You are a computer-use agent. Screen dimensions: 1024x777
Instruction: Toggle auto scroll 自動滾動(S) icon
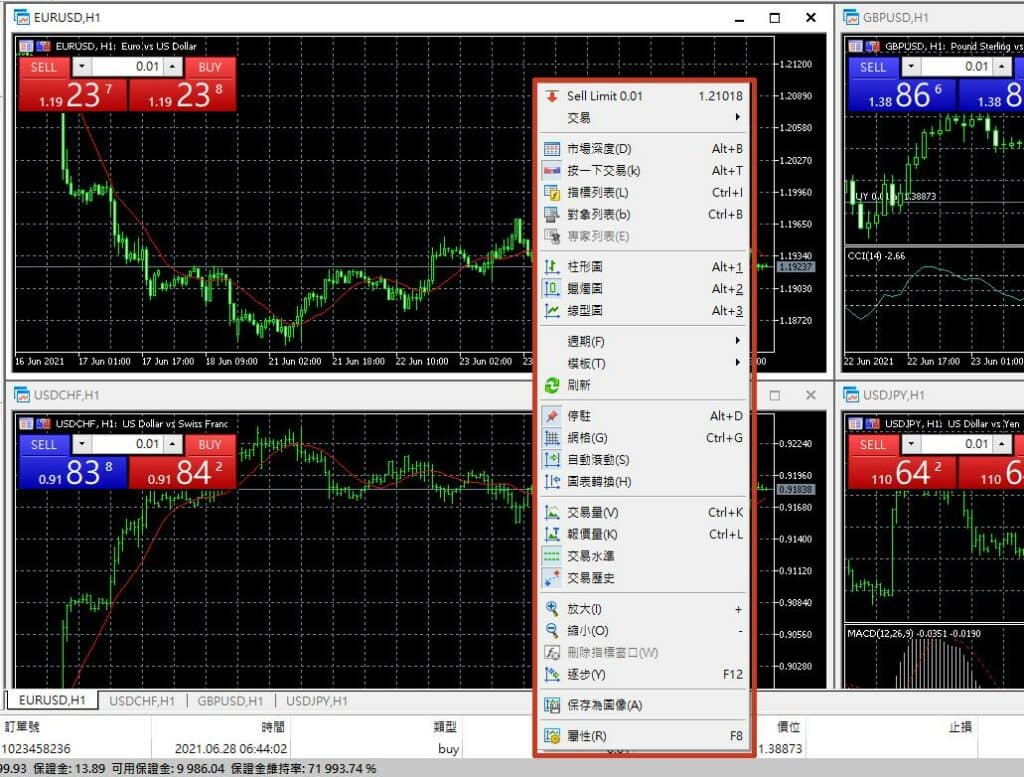pos(552,460)
